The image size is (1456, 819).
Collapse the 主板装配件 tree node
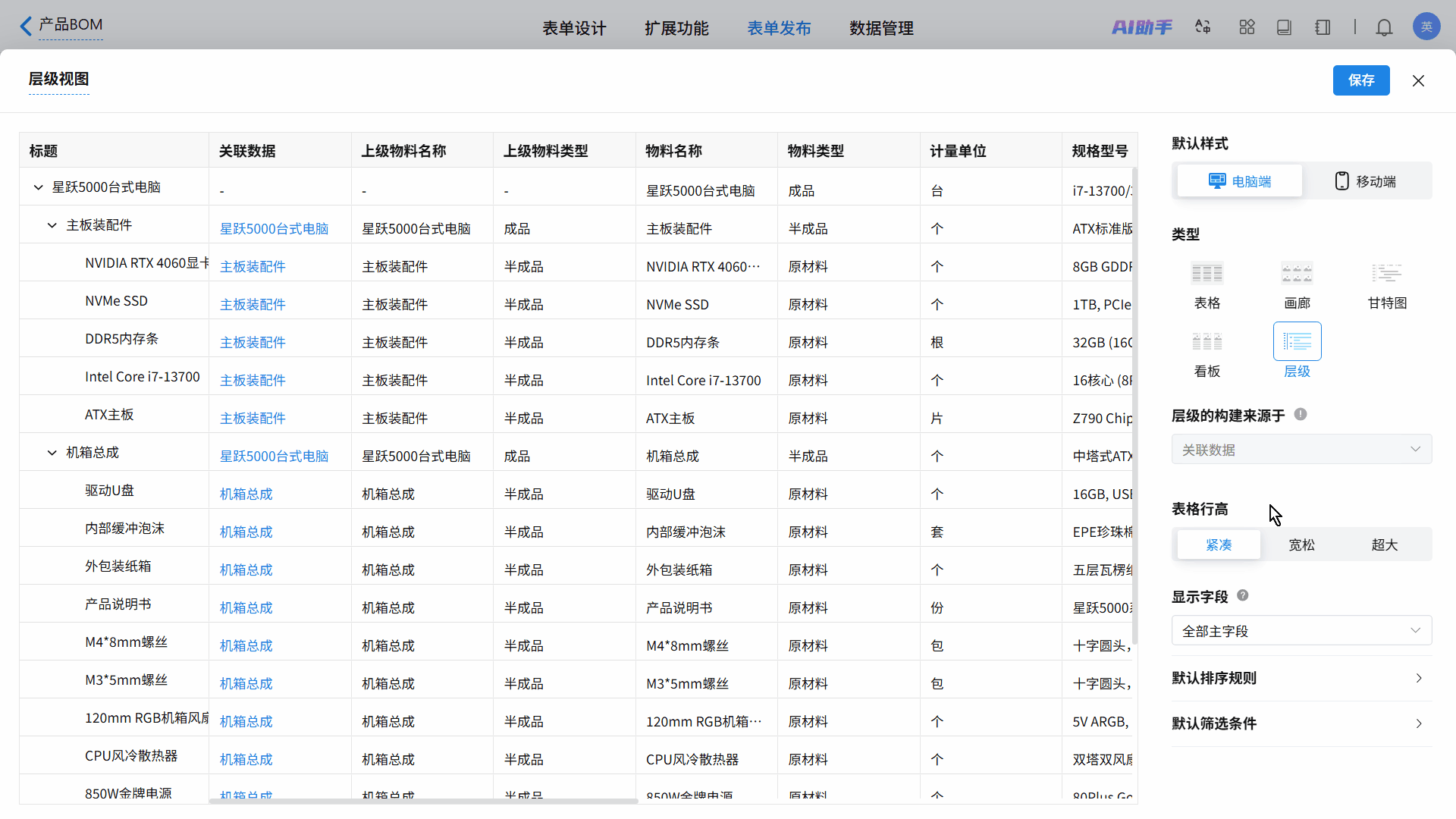(x=52, y=225)
